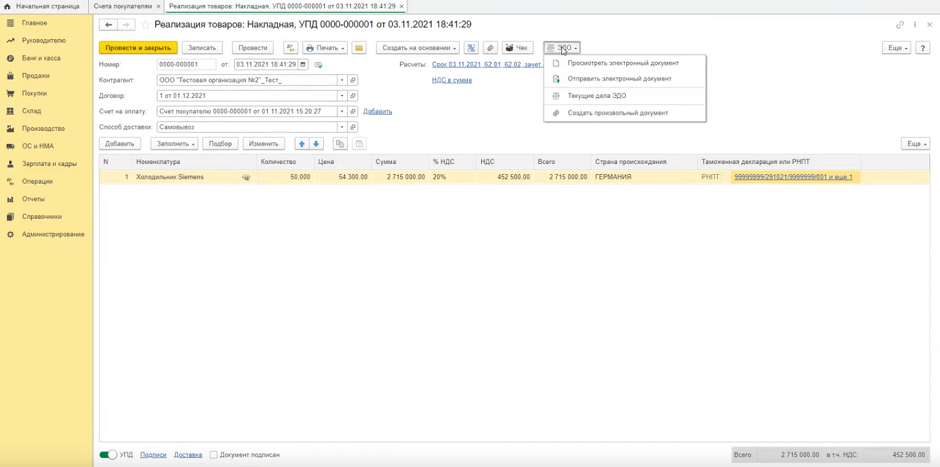The width and height of the screenshot is (940, 467).
Task: Click the paperclip attachments icon
Action: coord(490,48)
